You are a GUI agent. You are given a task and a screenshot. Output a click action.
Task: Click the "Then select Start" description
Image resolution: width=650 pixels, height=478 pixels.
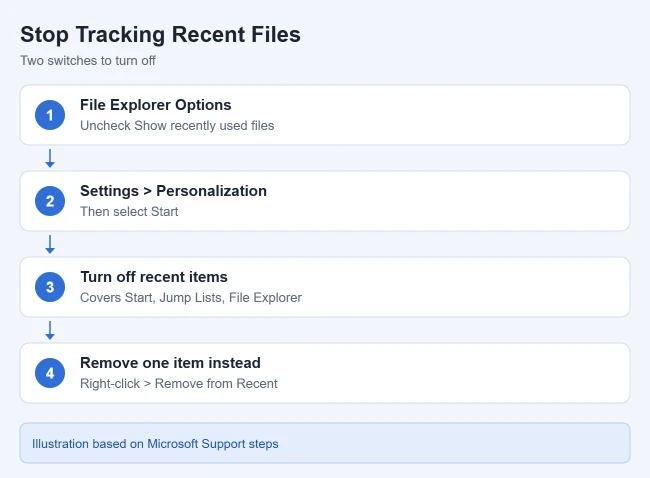129,211
